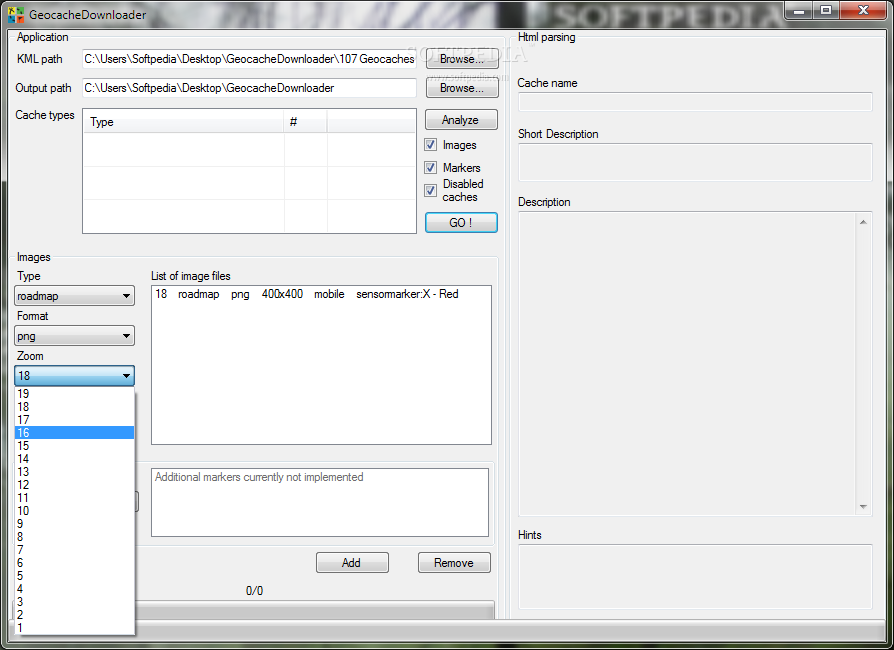This screenshot has width=894, height=650.
Task: Click inside the Description text area
Action: [686, 364]
